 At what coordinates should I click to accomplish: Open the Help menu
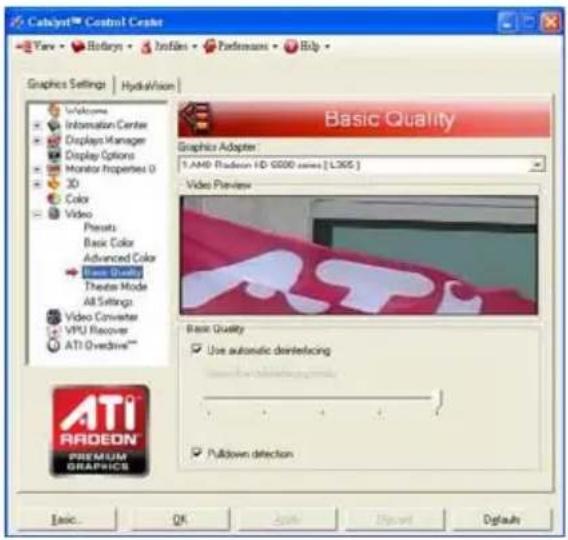pyautogui.click(x=307, y=46)
